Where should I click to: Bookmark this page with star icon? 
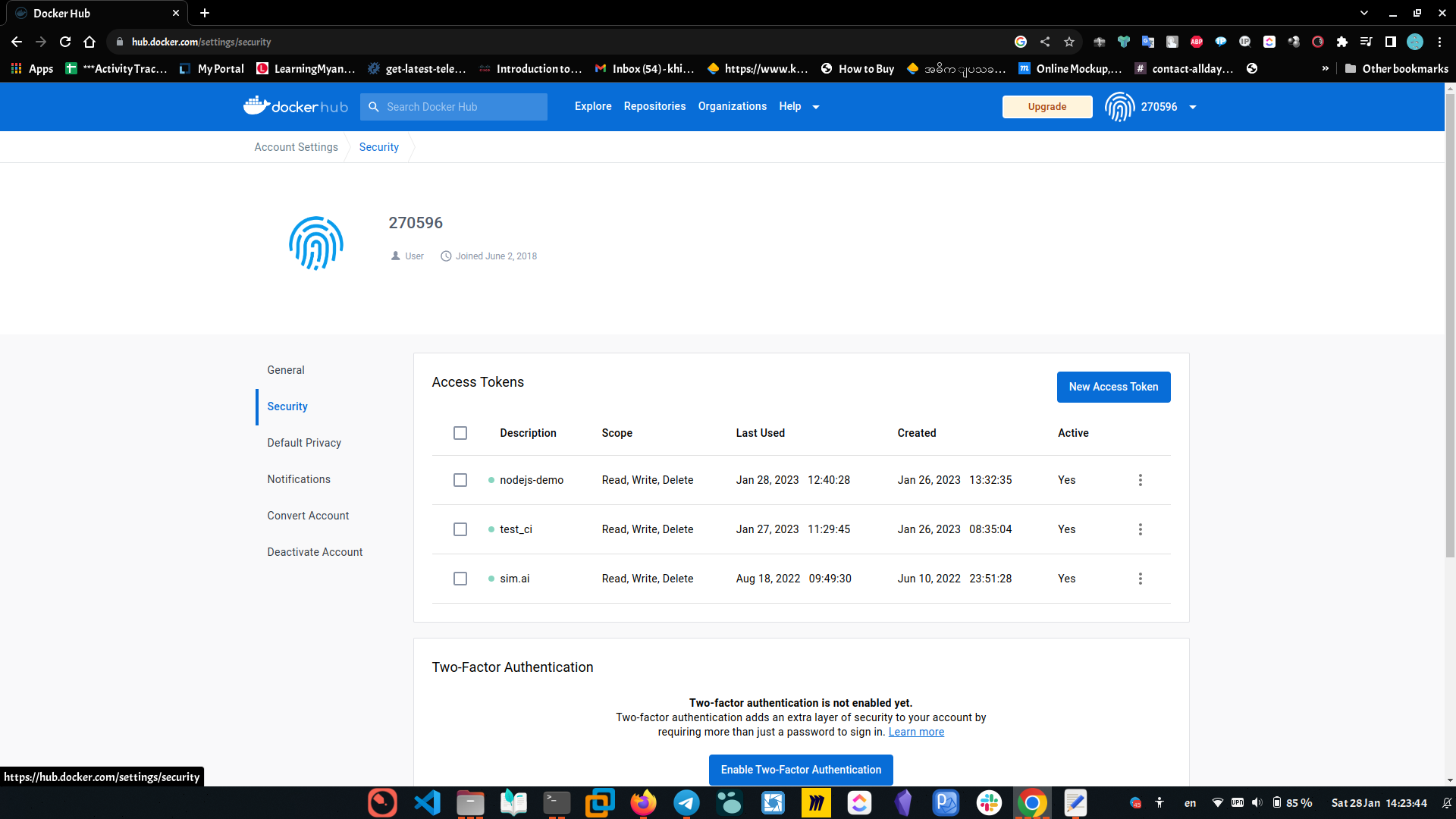point(1069,42)
